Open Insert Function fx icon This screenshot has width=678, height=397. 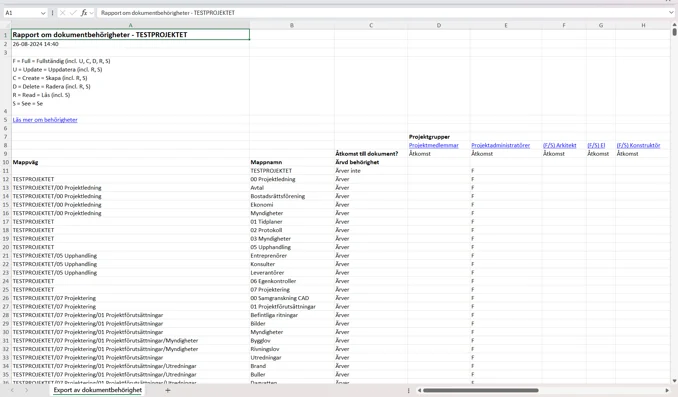tap(84, 13)
